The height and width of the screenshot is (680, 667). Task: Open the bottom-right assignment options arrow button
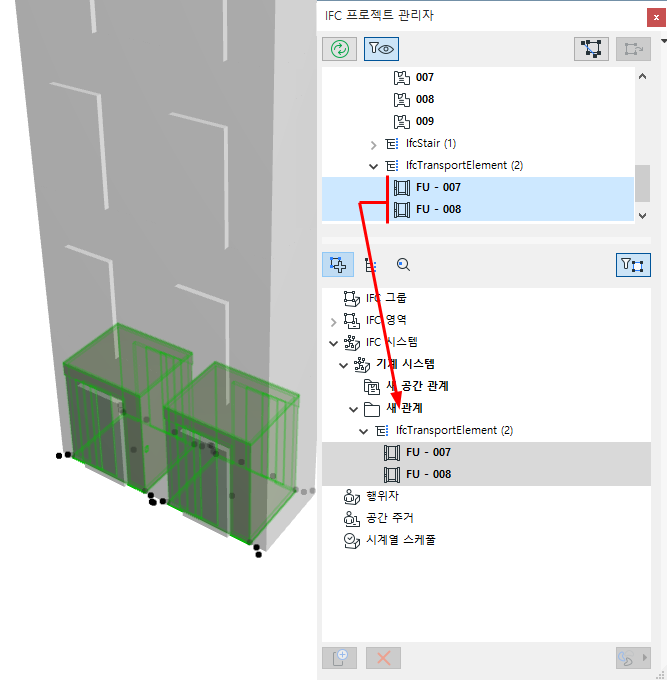pyautogui.click(x=634, y=658)
